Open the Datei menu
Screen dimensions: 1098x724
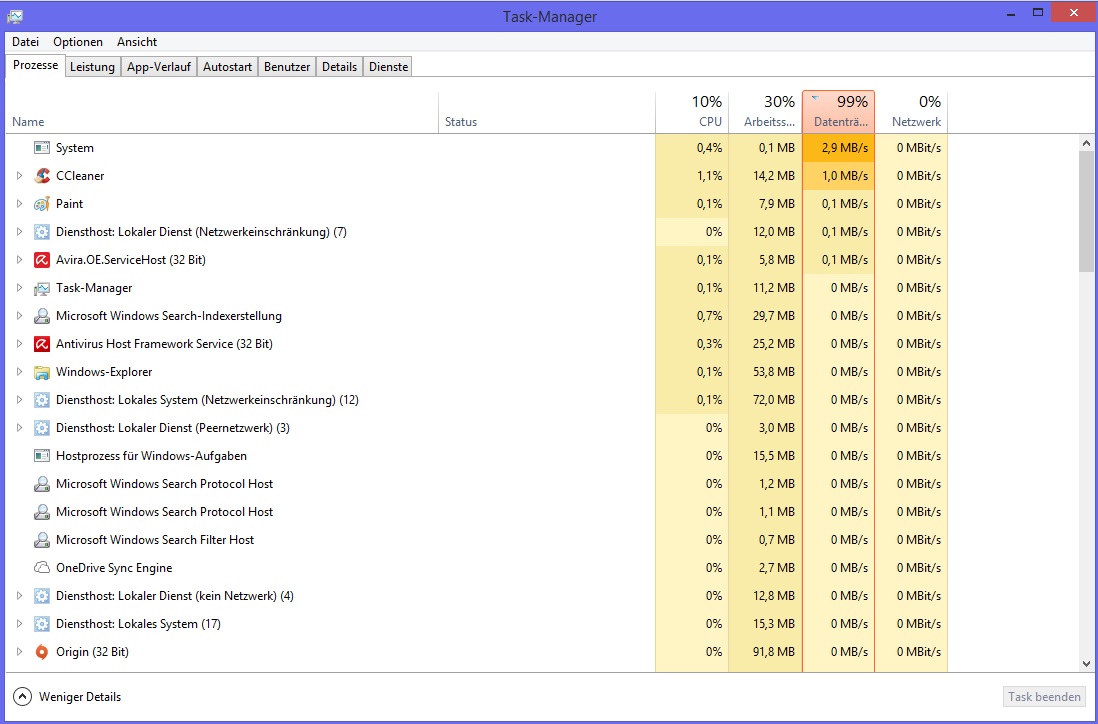tap(25, 42)
